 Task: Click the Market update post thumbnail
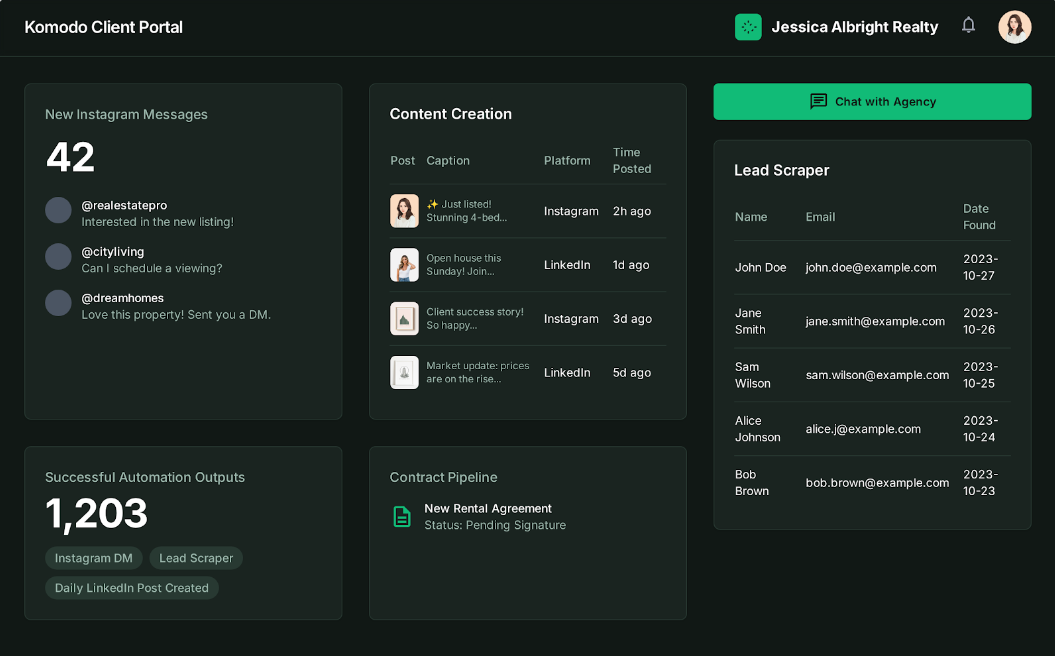(x=404, y=372)
